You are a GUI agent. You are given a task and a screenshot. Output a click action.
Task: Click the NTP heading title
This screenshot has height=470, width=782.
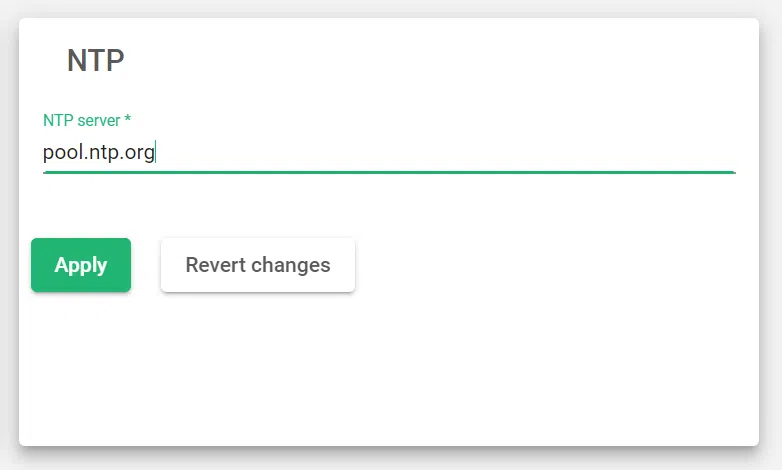coord(95,61)
